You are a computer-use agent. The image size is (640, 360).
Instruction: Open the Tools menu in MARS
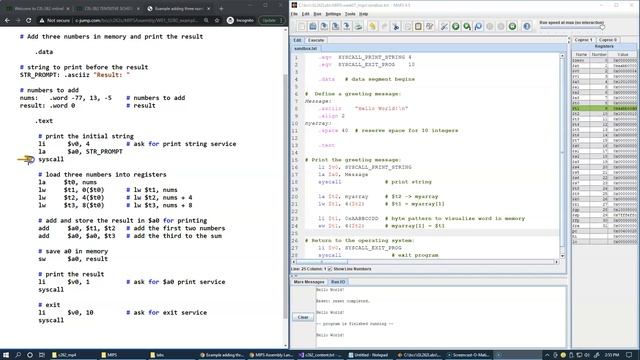[x=350, y=14]
